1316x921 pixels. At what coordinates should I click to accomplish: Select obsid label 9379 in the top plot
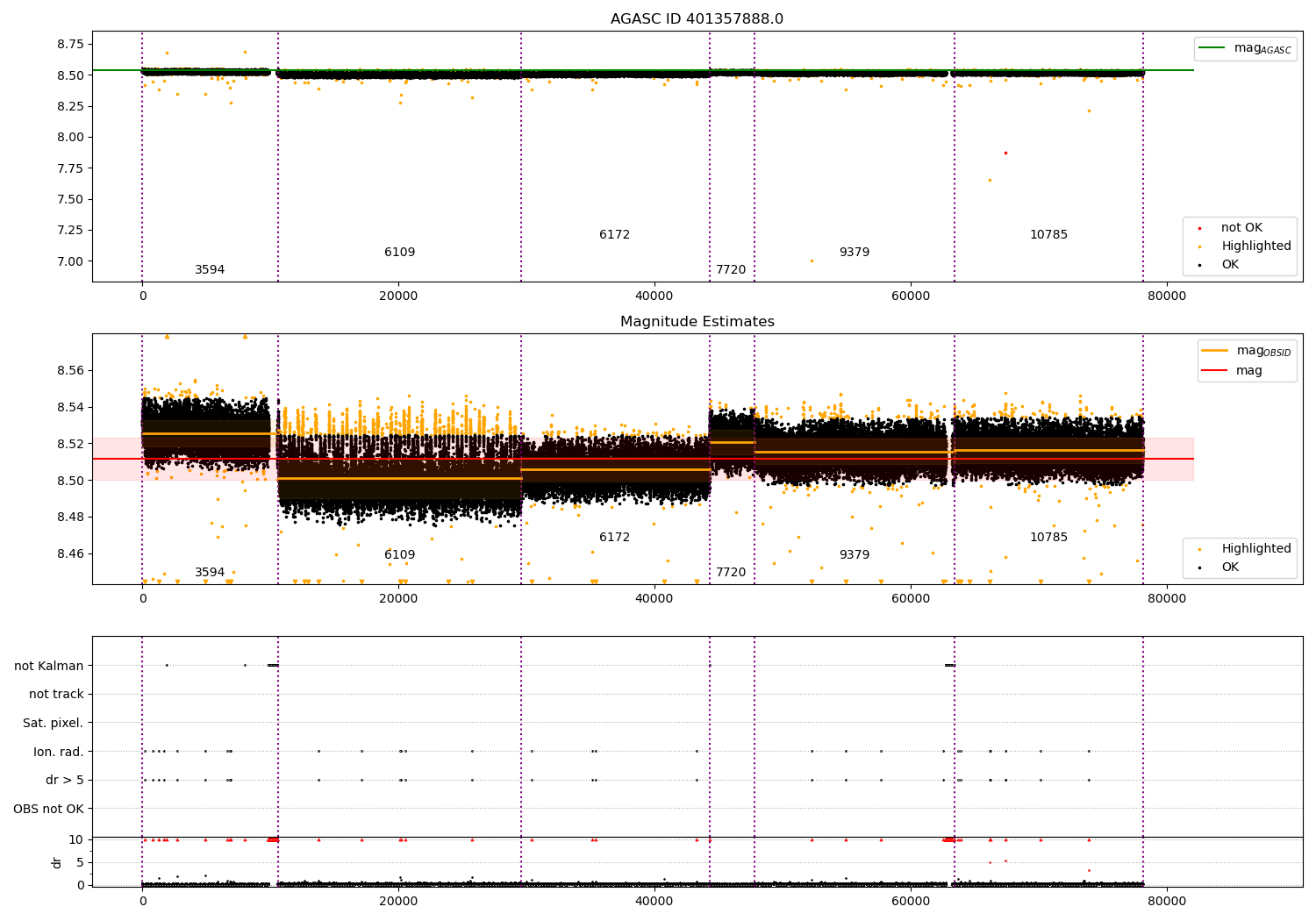[855, 252]
